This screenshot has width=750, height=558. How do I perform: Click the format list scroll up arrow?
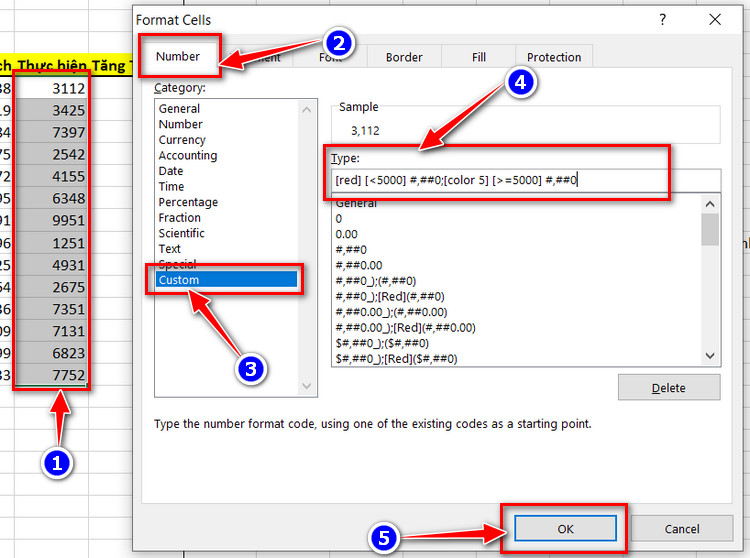click(710, 204)
